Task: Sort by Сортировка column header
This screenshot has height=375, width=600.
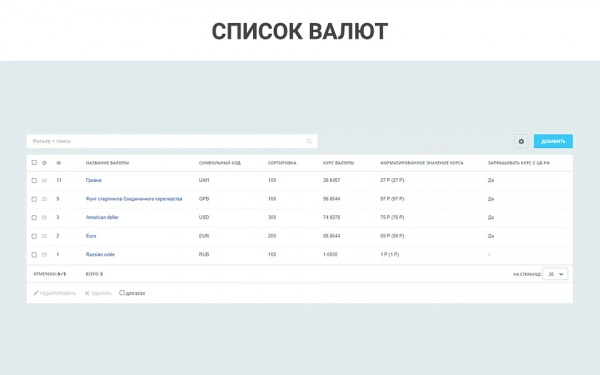Action: [282, 163]
